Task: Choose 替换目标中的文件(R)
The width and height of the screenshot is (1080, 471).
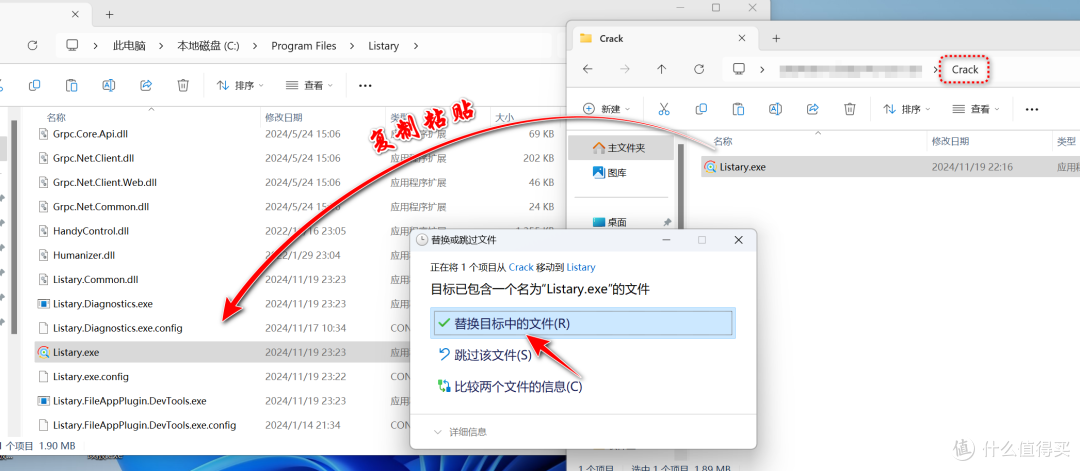Action: click(x=583, y=323)
